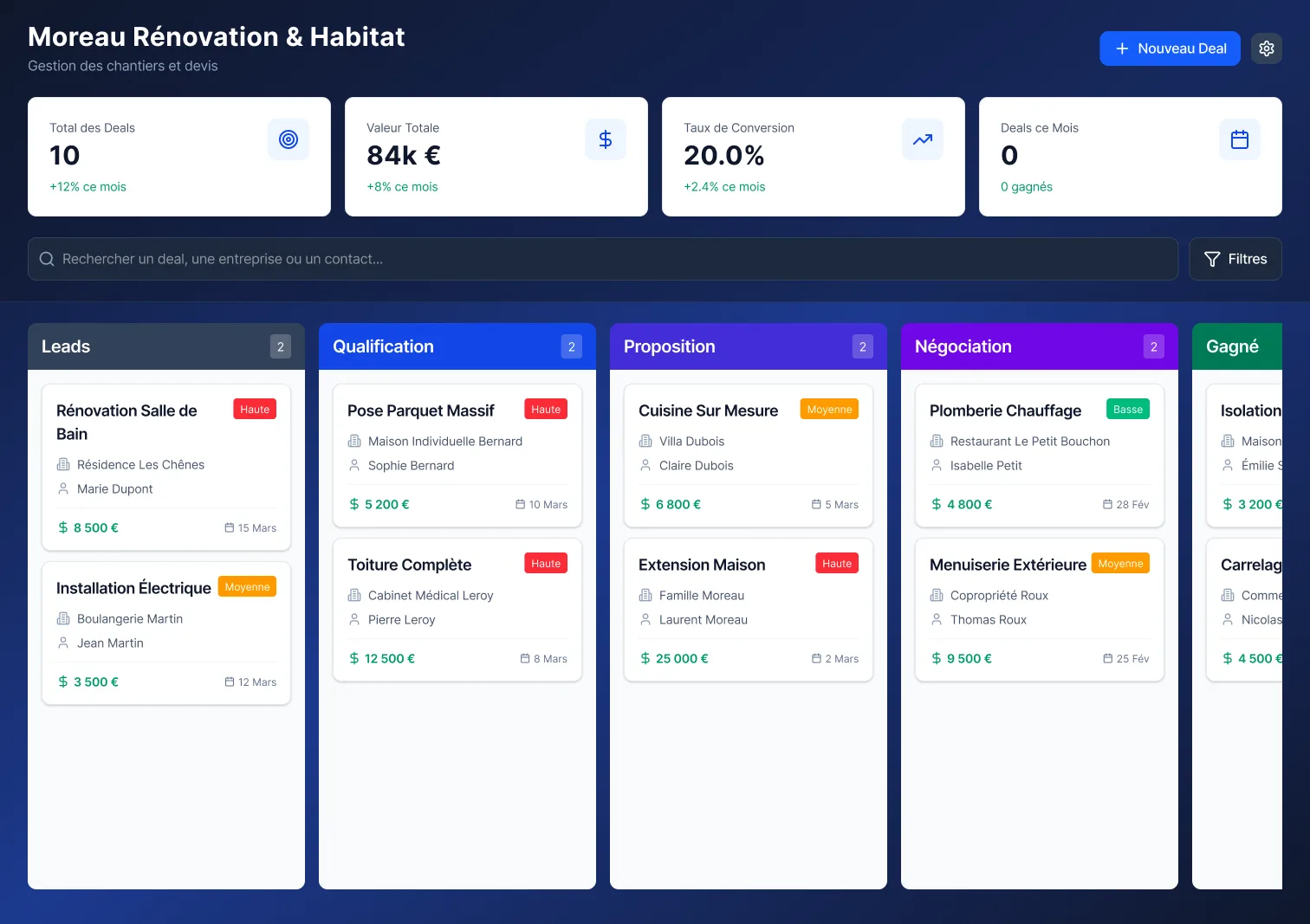Open the Toiture Complète deal card
Image resolution: width=1310 pixels, height=924 pixels.
(x=457, y=610)
